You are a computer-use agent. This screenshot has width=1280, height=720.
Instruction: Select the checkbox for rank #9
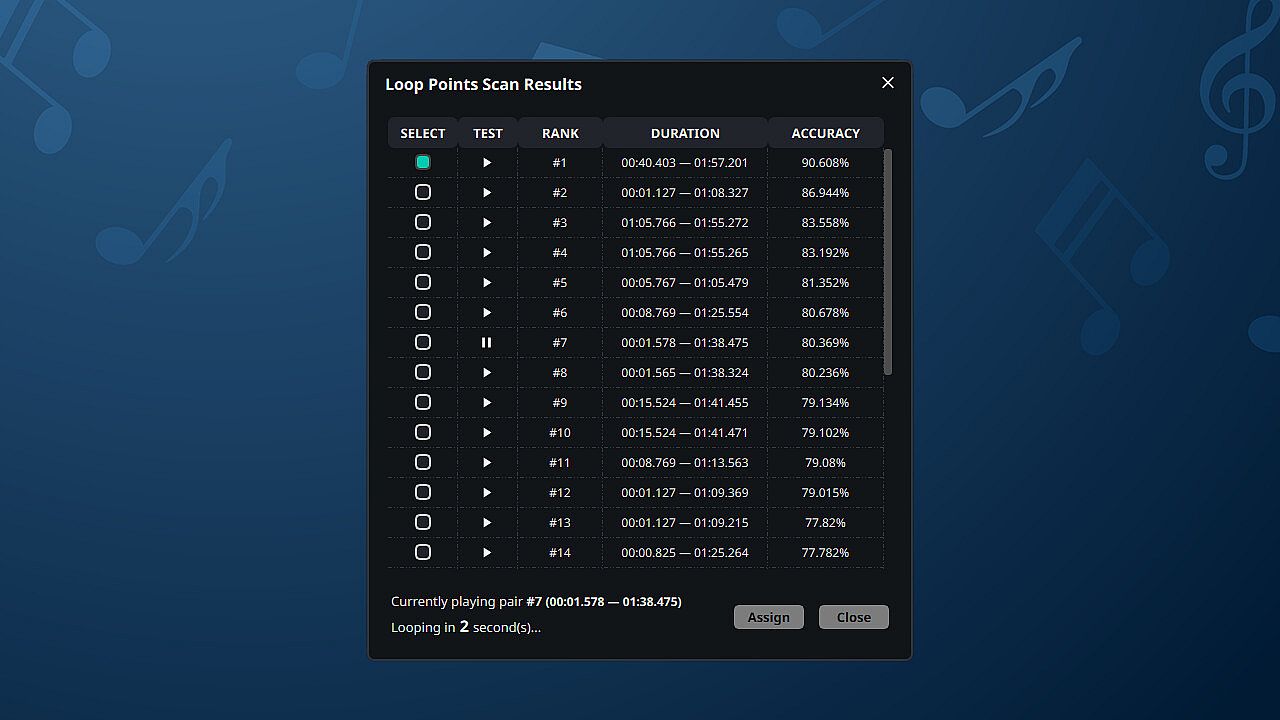point(423,402)
